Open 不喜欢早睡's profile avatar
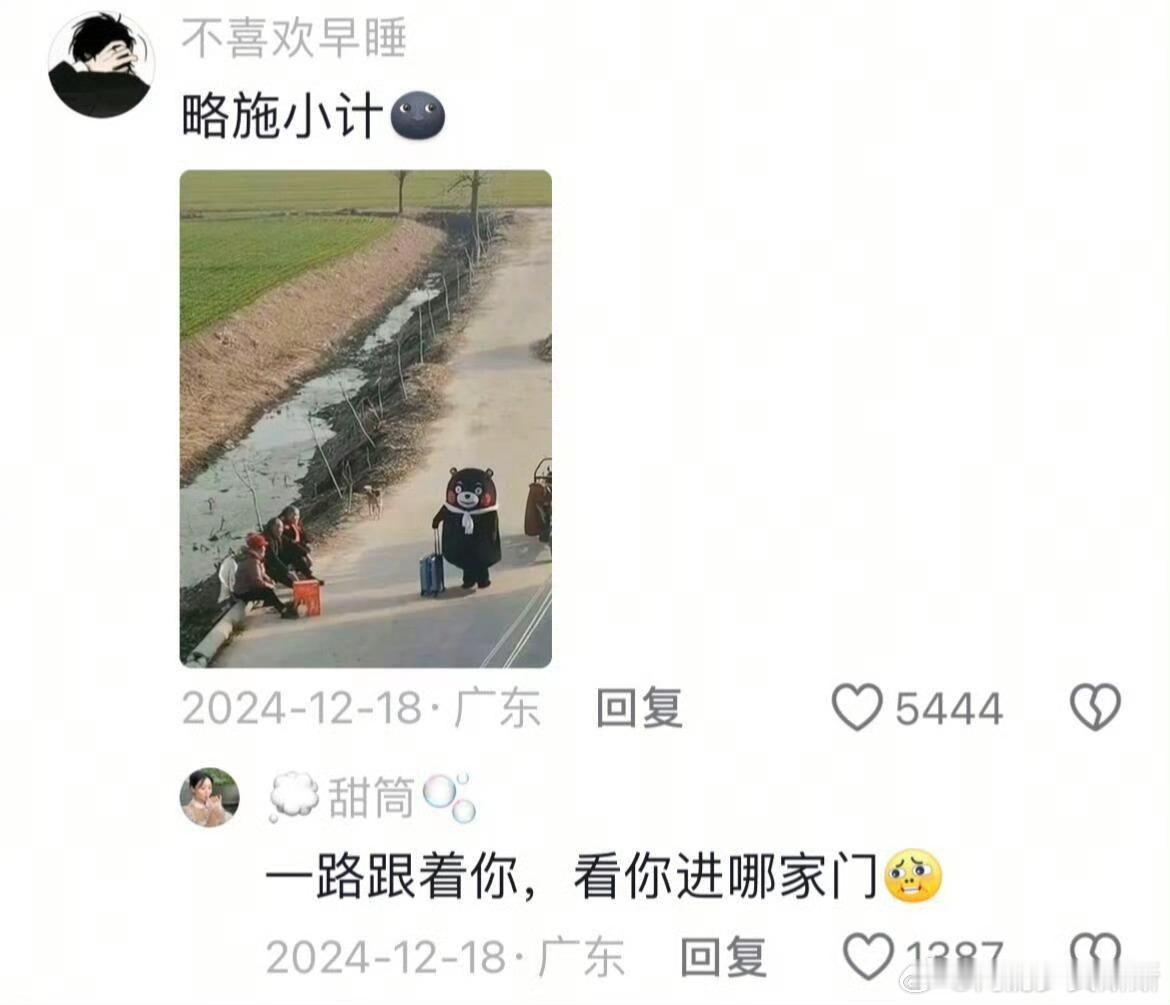Viewport: 1170px width, 1005px height. tap(101, 64)
